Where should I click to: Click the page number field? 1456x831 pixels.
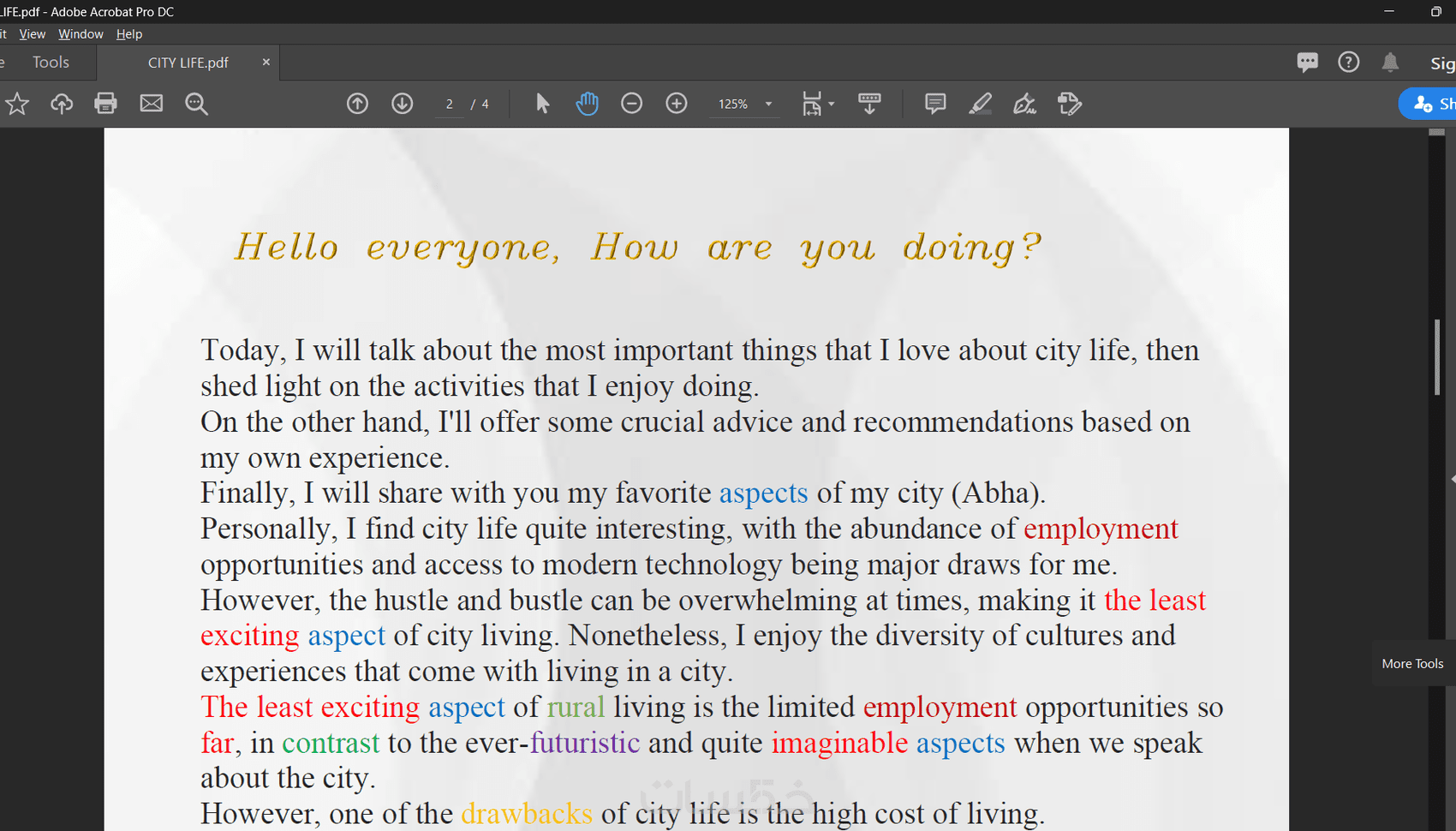[x=449, y=104]
